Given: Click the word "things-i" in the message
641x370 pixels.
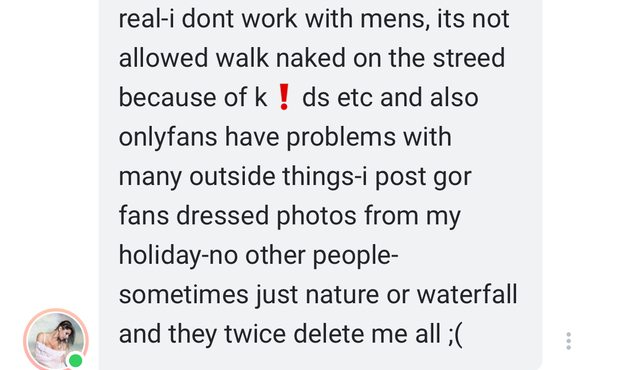Looking at the screenshot, I should pos(325,177).
